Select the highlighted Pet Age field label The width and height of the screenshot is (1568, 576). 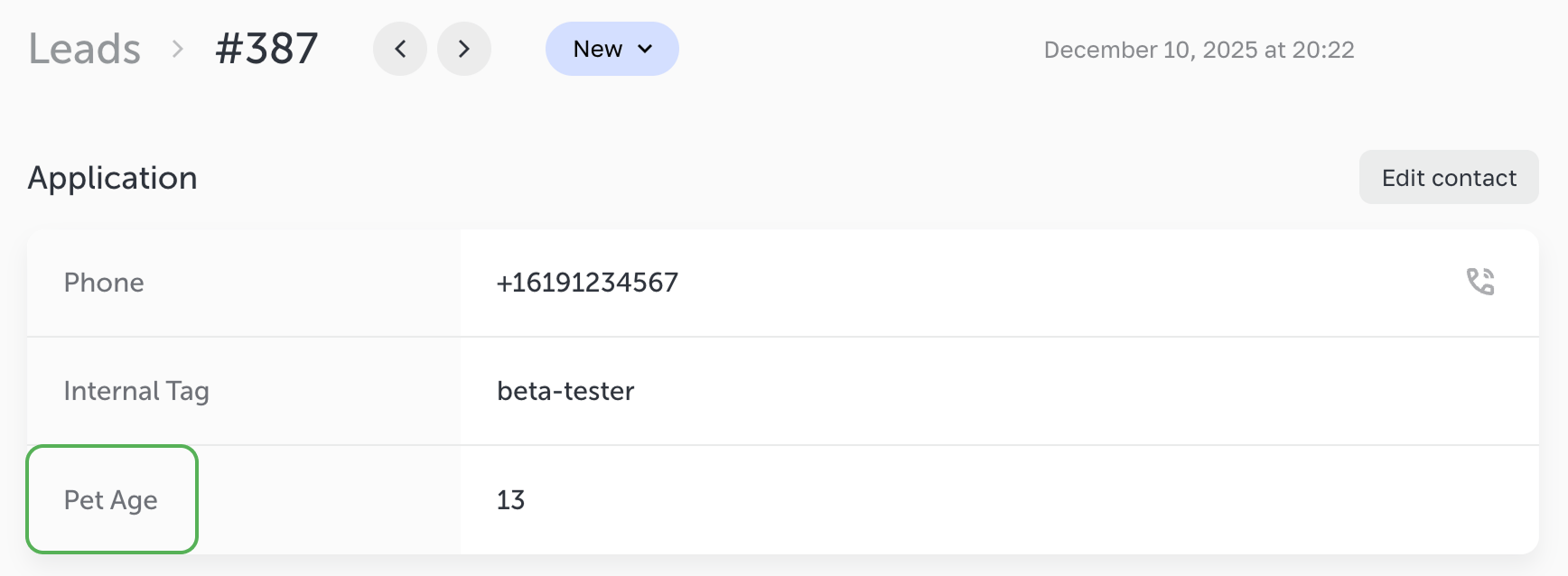[110, 499]
